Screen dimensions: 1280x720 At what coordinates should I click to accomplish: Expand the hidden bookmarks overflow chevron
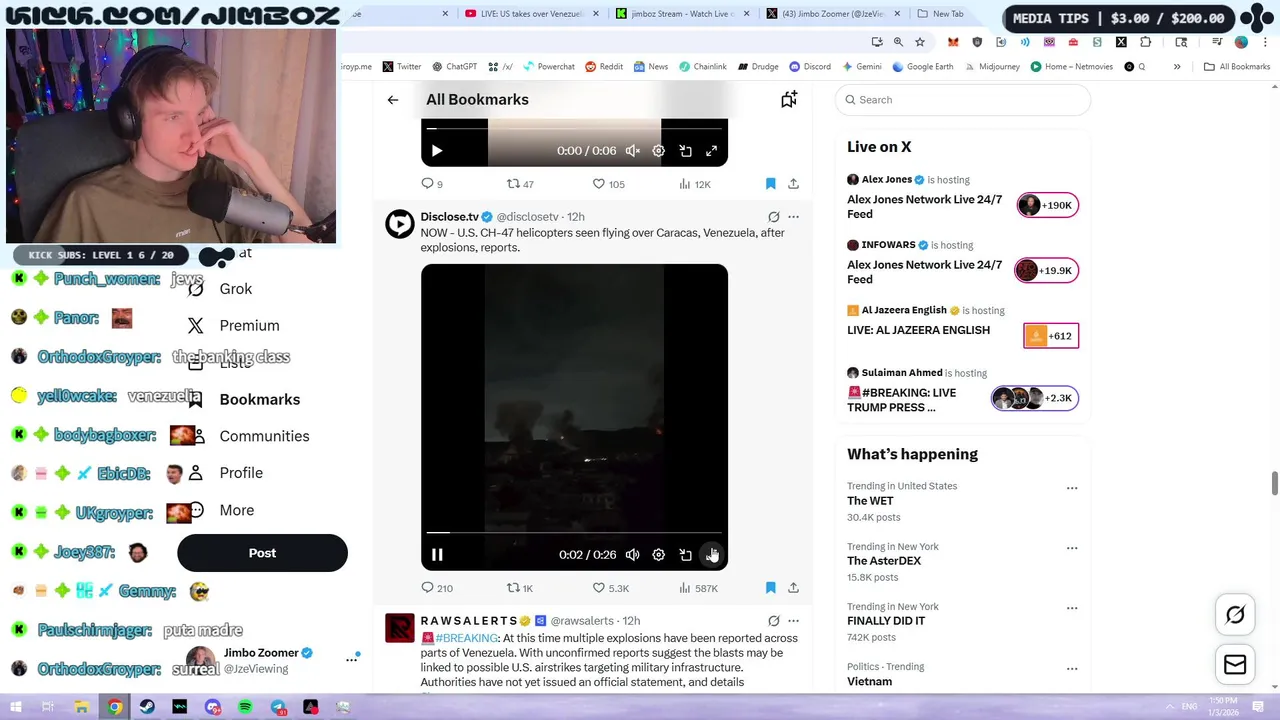[1177, 67]
